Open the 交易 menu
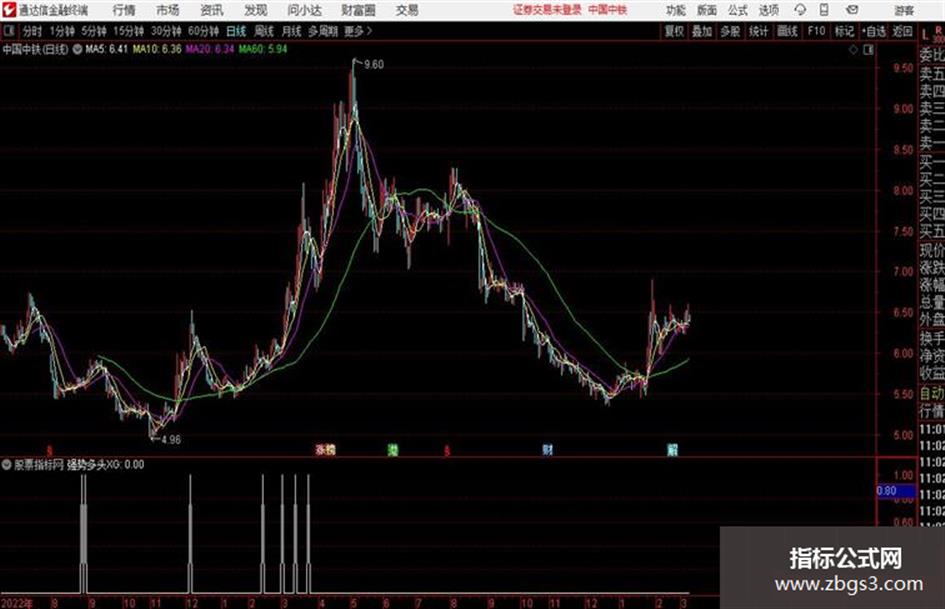The image size is (945, 609). [407, 10]
